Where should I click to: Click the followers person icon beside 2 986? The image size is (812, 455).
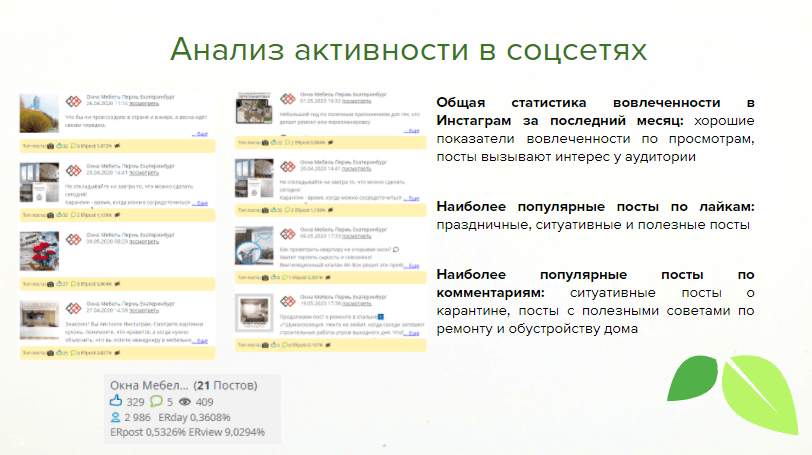pos(115,417)
